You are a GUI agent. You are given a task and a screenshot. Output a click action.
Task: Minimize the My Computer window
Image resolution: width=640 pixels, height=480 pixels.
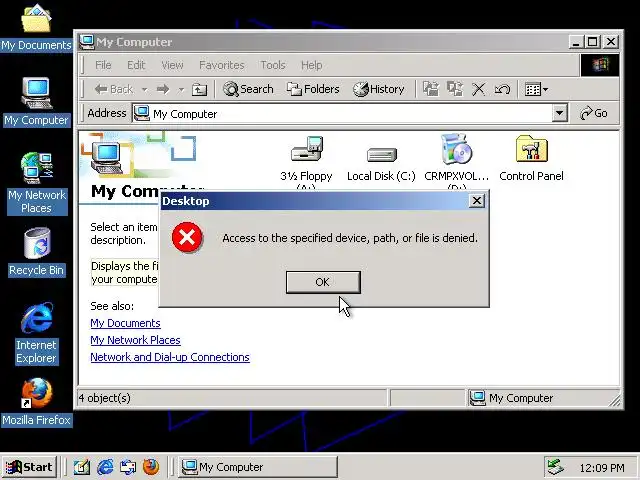(x=576, y=42)
